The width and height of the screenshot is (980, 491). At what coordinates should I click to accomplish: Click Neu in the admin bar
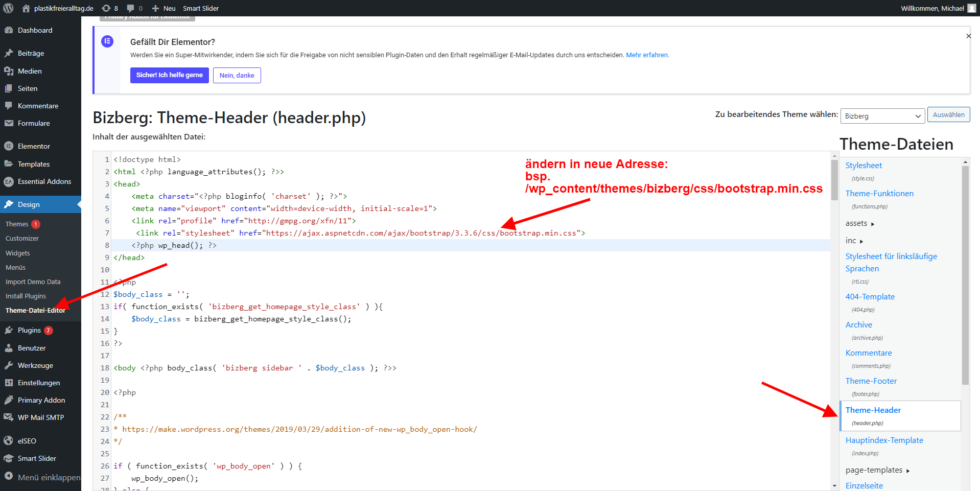169,9
